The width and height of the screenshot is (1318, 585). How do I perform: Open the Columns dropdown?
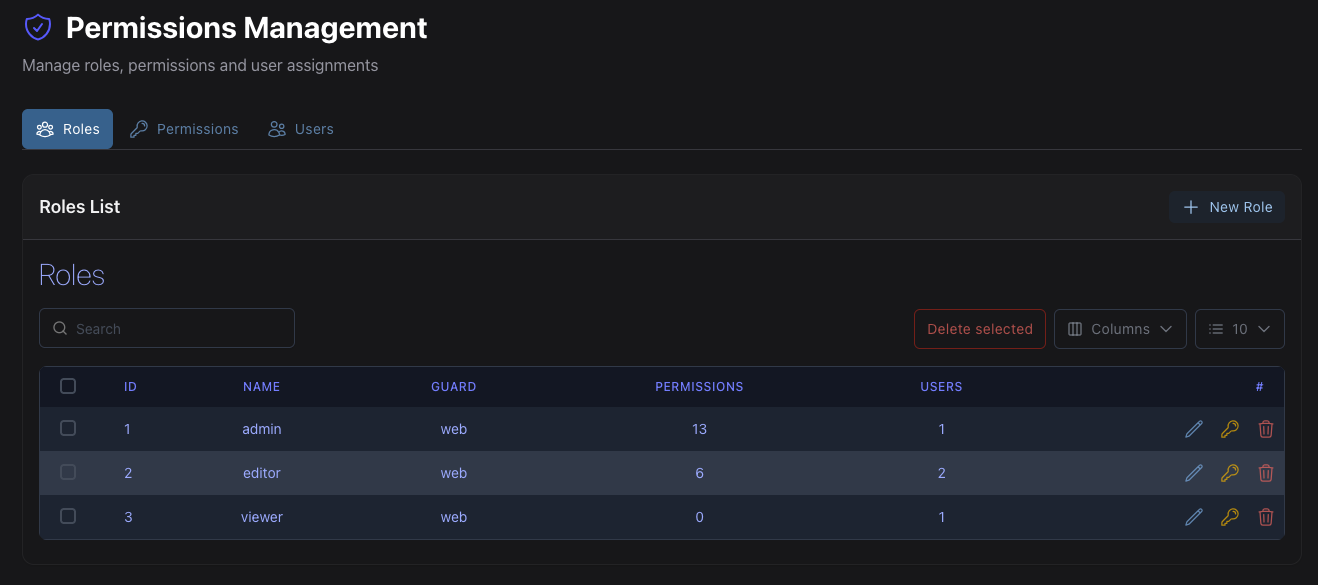click(x=1120, y=328)
